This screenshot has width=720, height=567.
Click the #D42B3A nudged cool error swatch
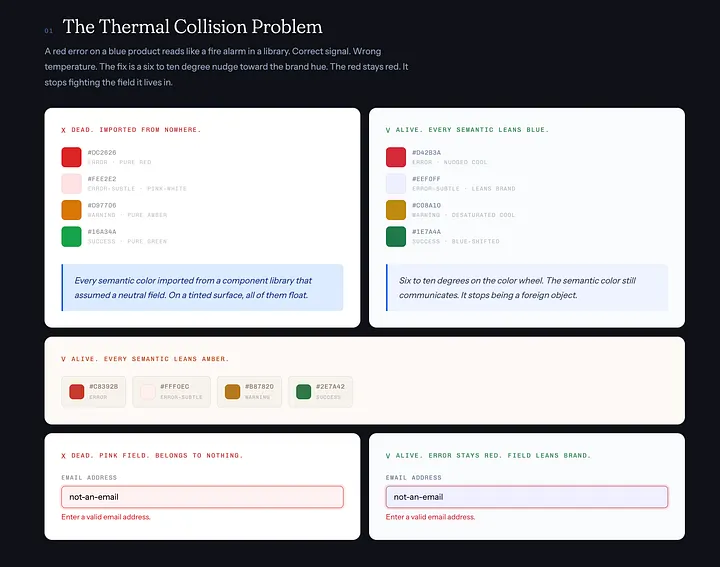[396, 157]
